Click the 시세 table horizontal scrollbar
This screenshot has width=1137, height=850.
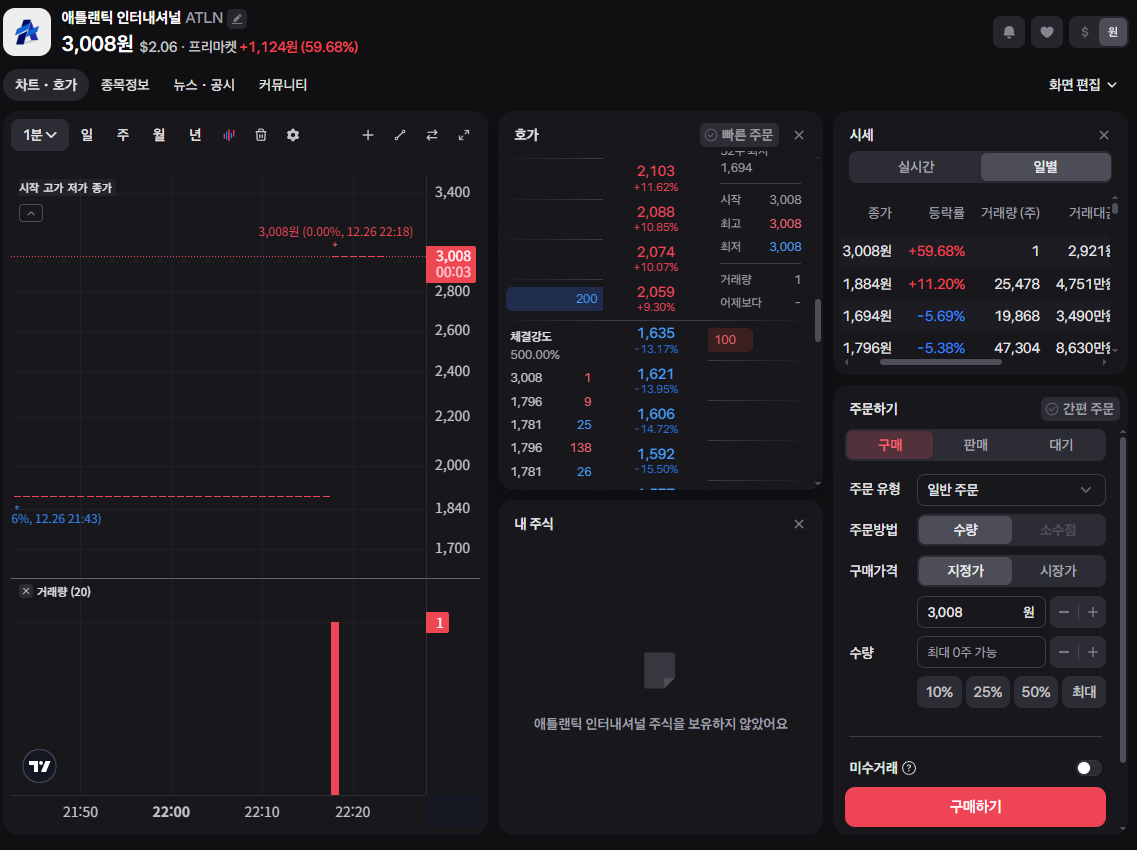pyautogui.click(x=940, y=362)
